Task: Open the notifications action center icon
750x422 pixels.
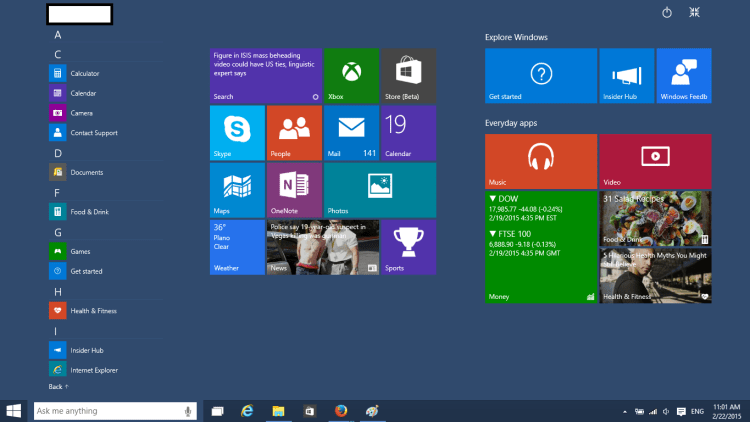Action: (681, 411)
